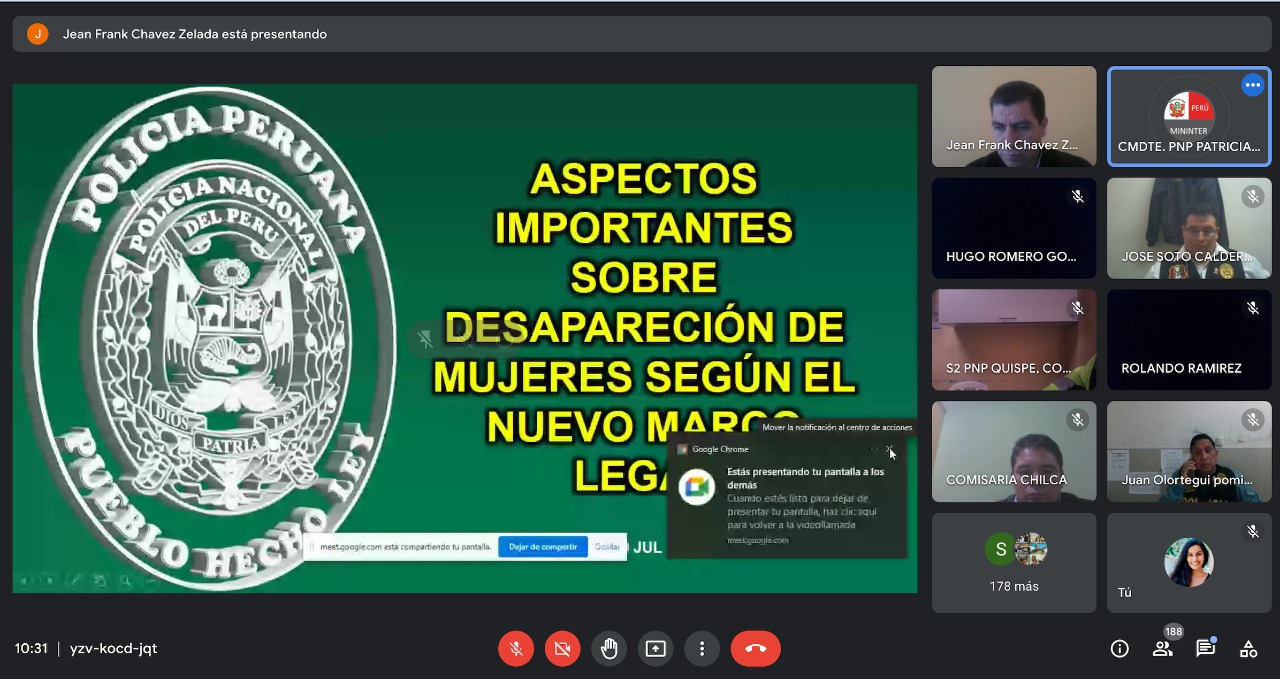This screenshot has width=1280, height=679.
Task: Click the 'Estás presentando tu pantalla' notification title
Action: [x=805, y=478]
